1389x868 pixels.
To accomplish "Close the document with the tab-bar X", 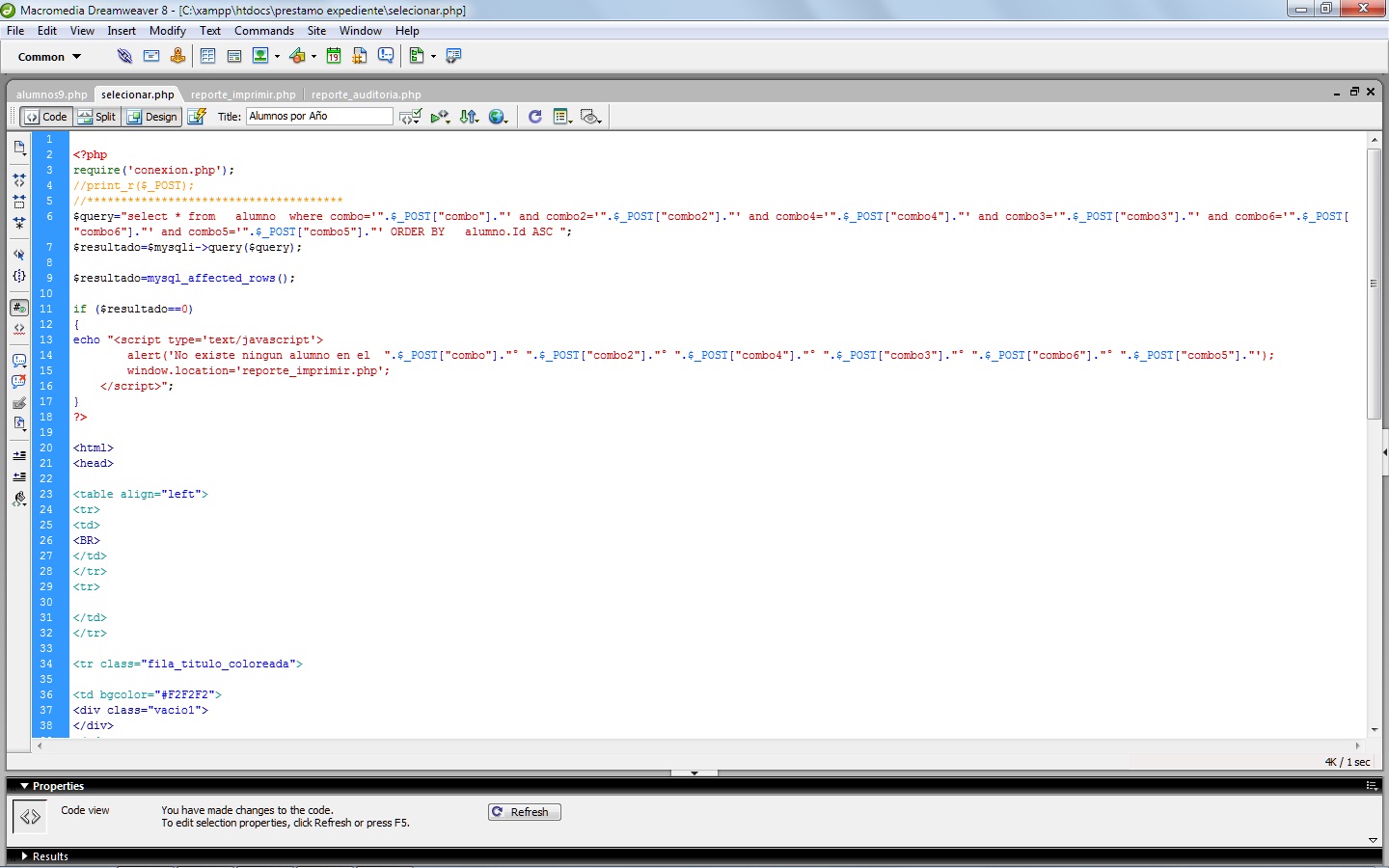I will pos(1371,92).
